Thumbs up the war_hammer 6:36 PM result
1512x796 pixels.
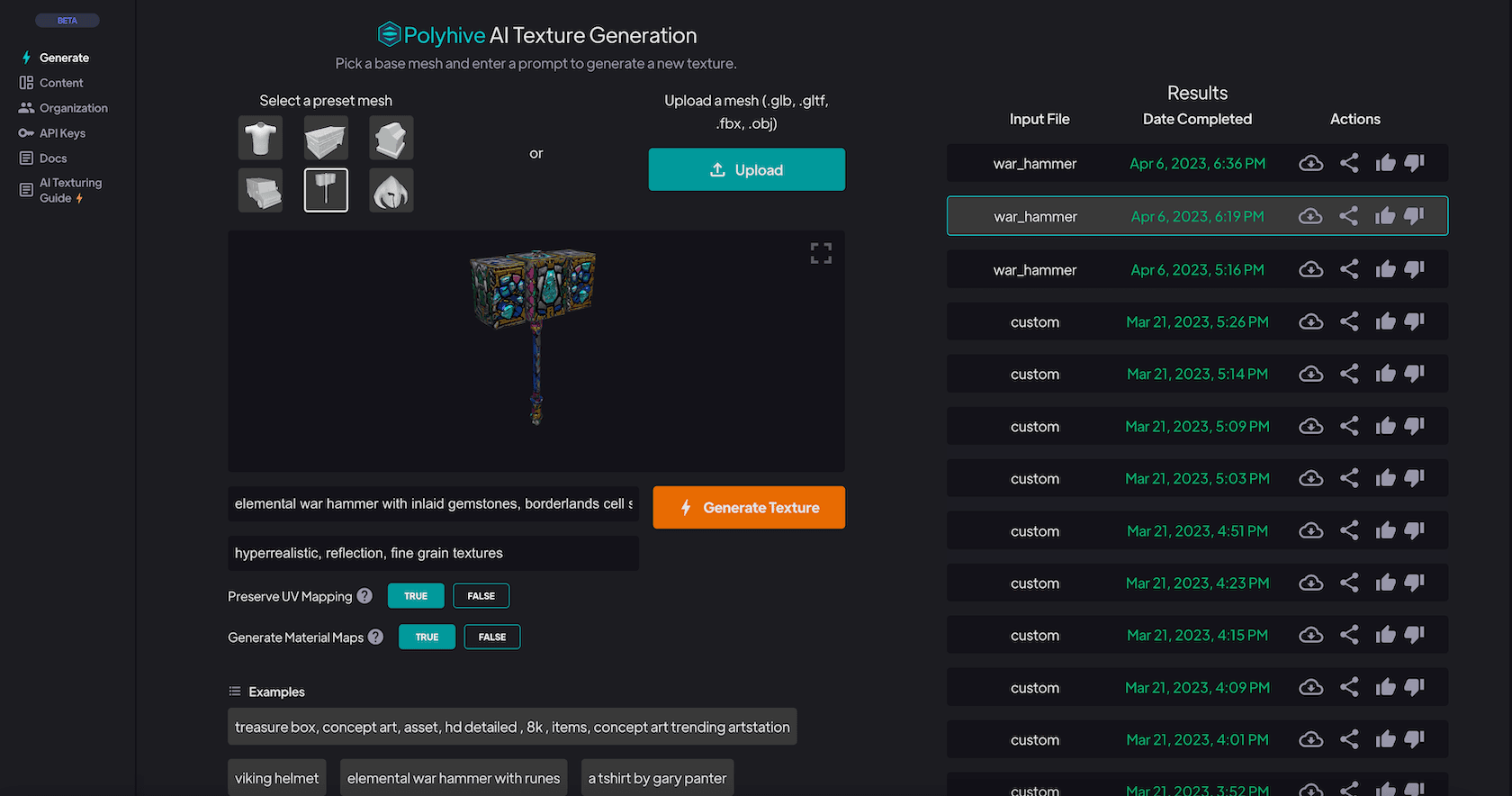click(x=1386, y=163)
